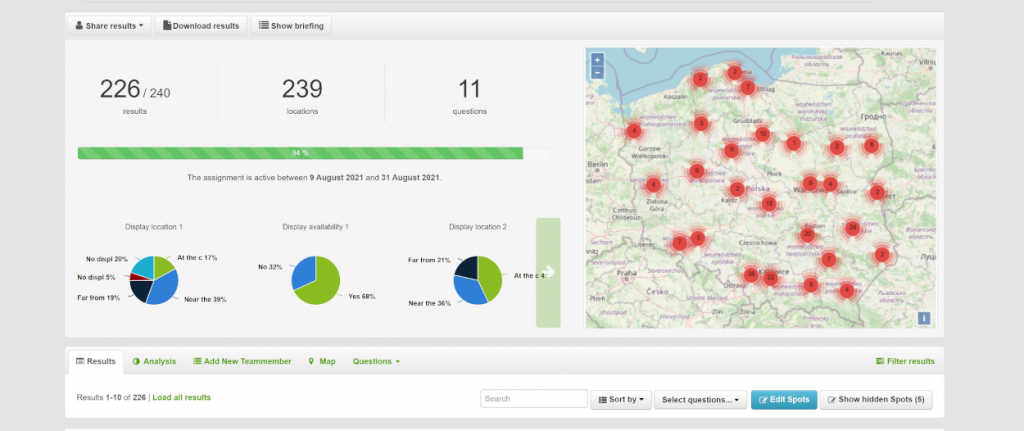
Task: Open the Map tab
Action: point(322,361)
